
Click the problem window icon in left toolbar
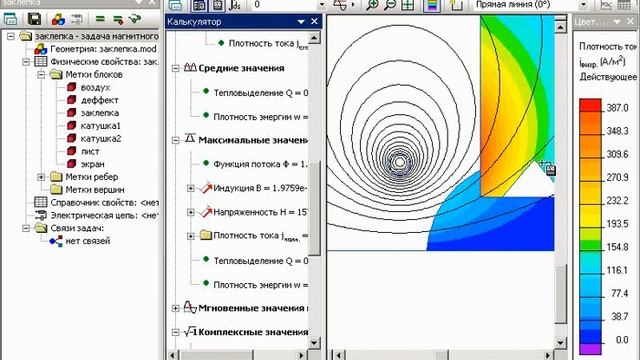coord(10,19)
